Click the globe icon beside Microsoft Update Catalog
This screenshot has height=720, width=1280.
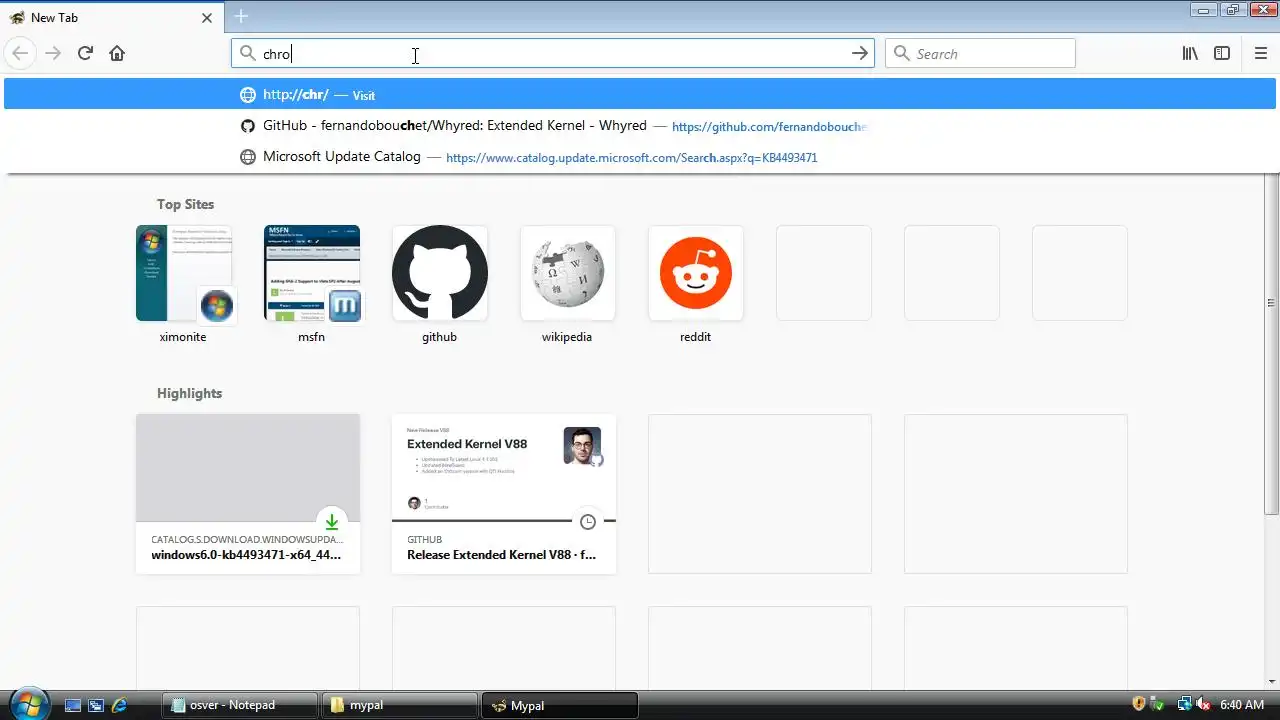tap(248, 157)
